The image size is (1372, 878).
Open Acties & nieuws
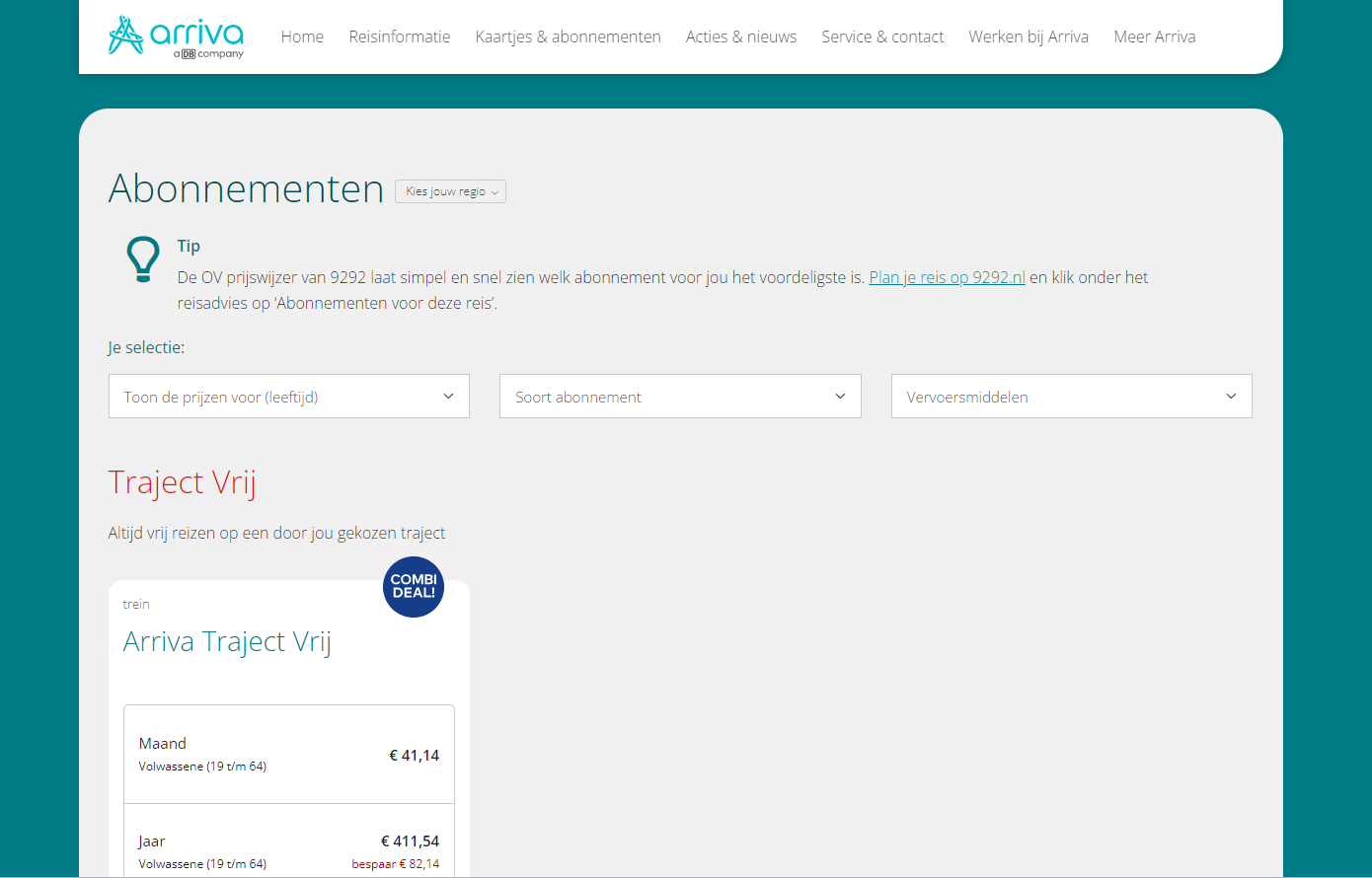point(741,37)
